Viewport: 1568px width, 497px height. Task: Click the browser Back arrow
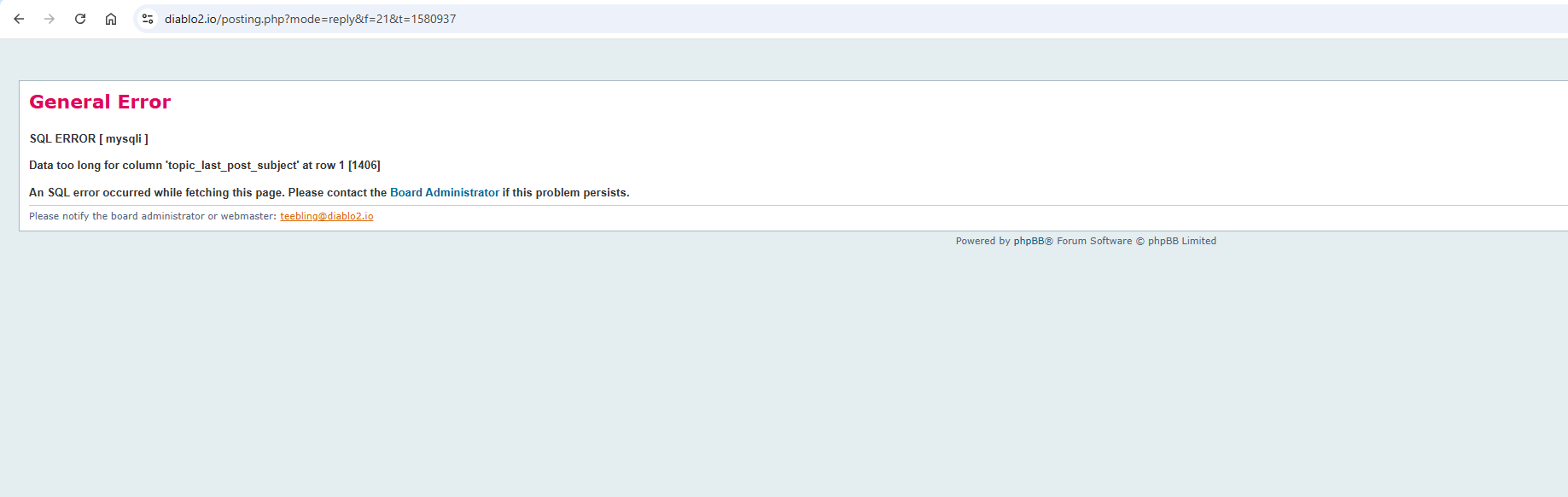[x=19, y=19]
